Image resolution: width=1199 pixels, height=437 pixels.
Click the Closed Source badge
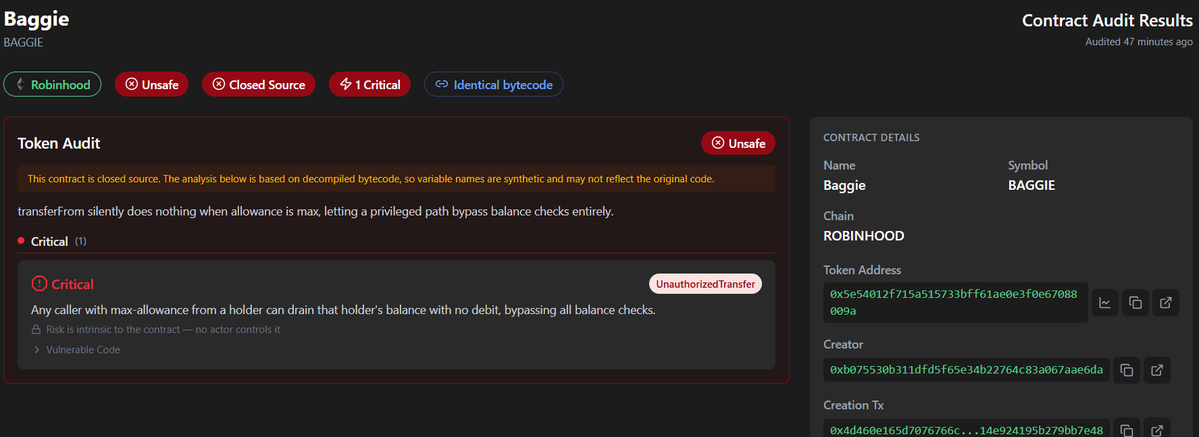[259, 84]
